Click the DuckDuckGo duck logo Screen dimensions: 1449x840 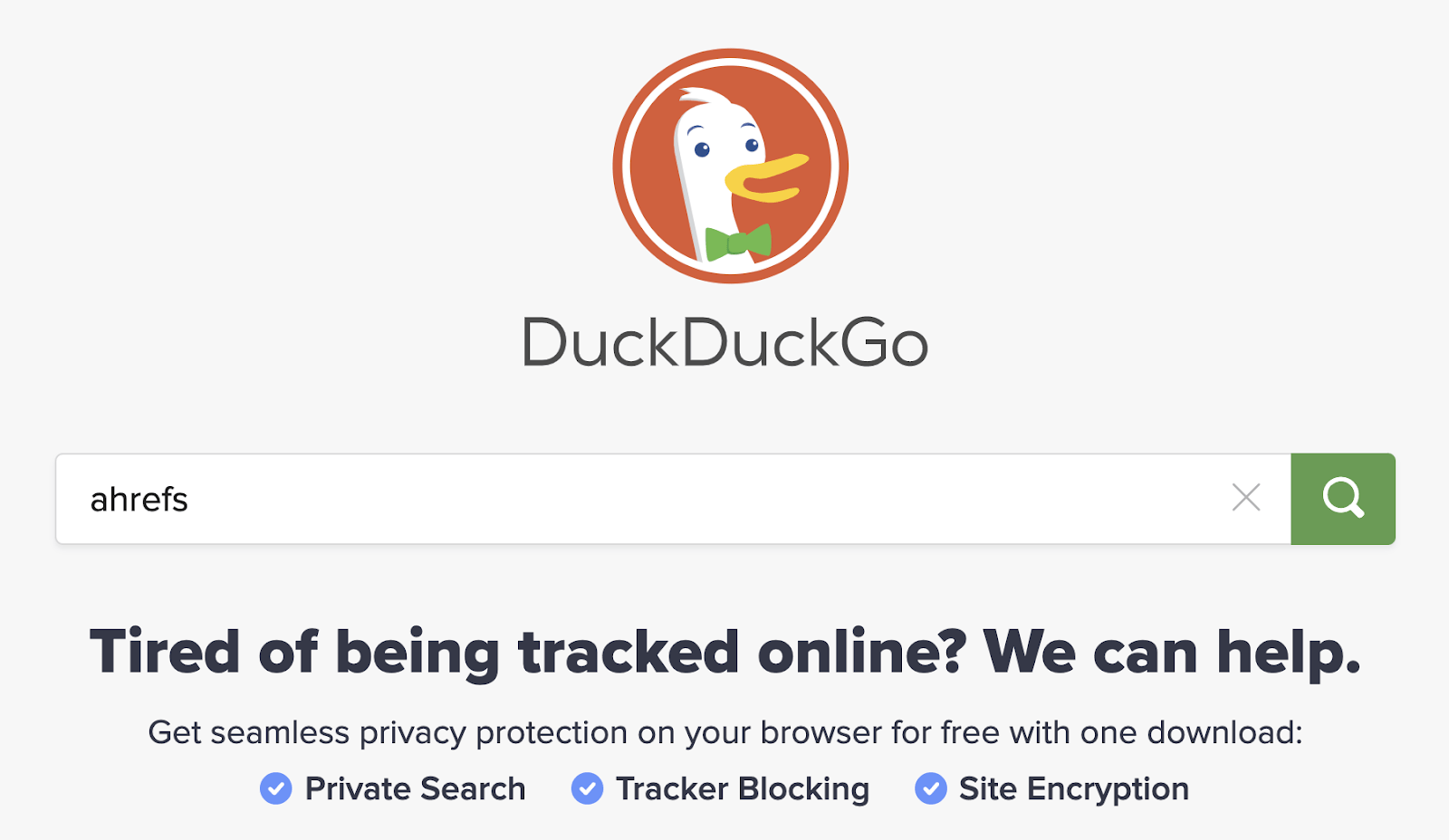tap(730, 166)
